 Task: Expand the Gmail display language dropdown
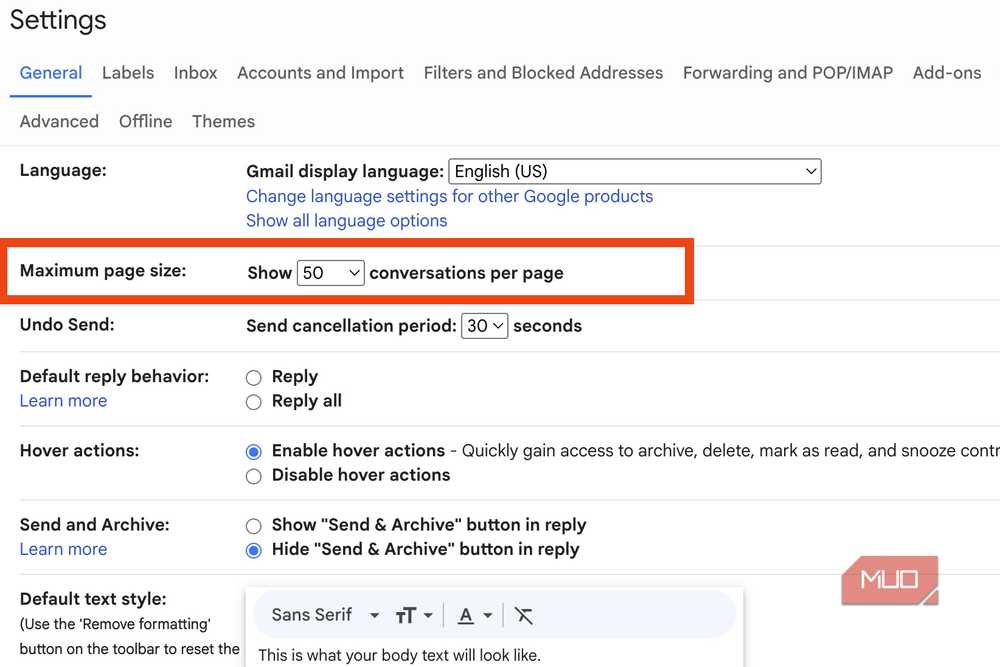click(x=635, y=172)
